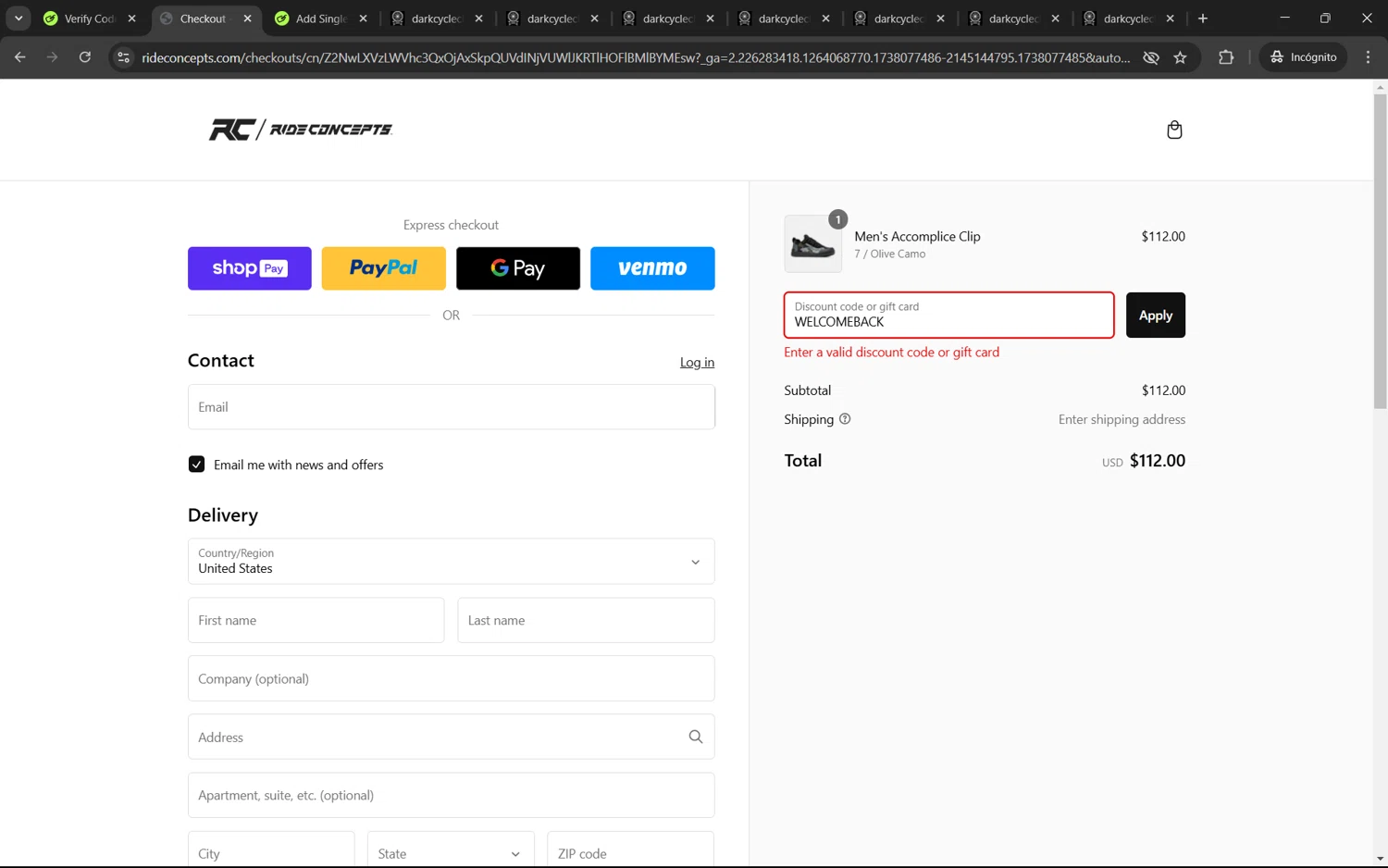Pay using Google Pay button
The height and width of the screenshot is (868, 1388).
point(518,268)
